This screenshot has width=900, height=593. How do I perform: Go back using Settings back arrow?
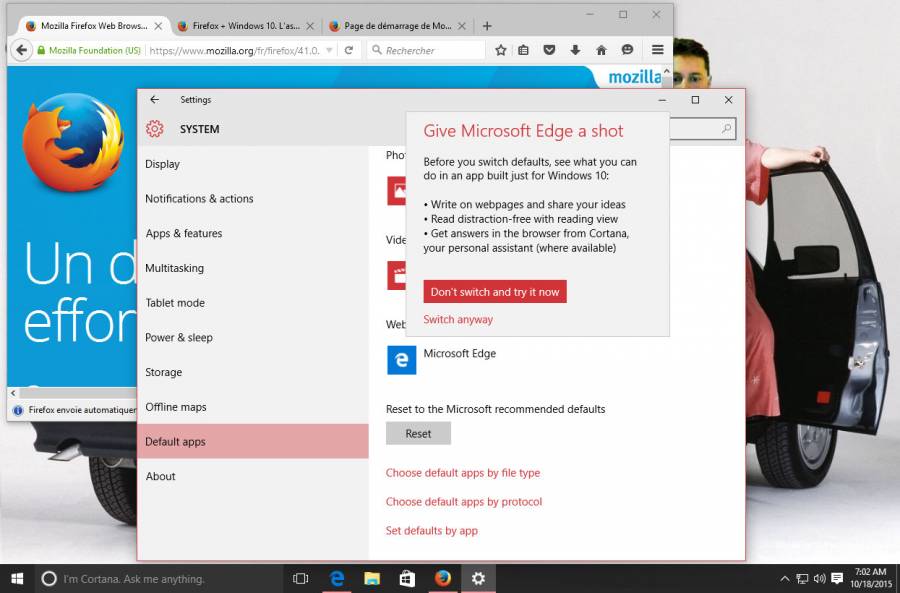pyautogui.click(x=154, y=100)
